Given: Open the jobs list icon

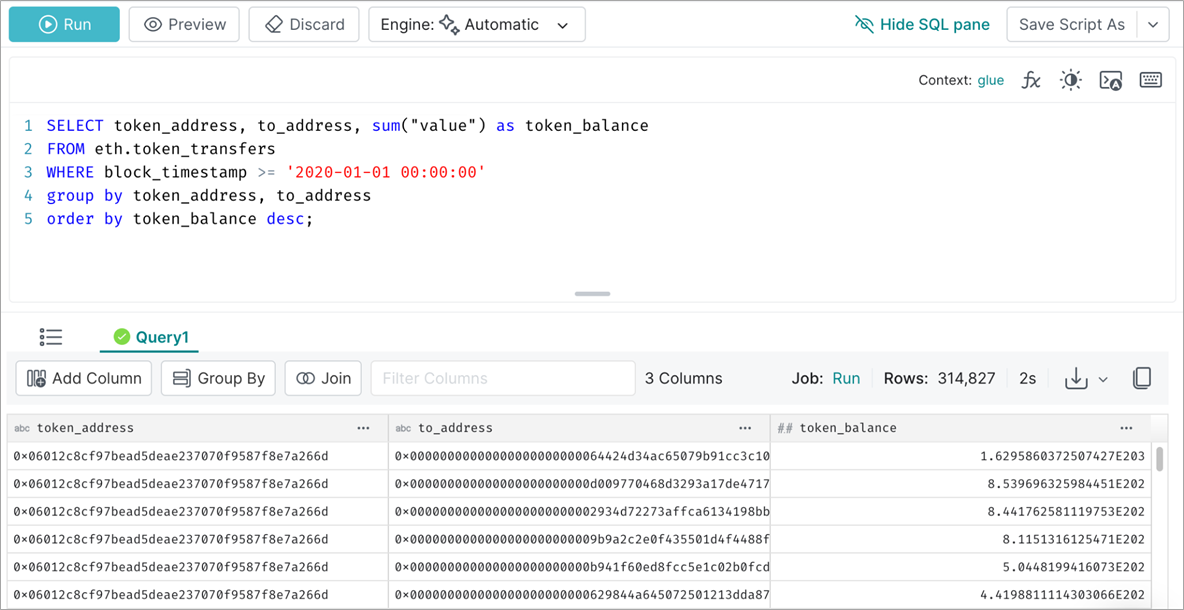Looking at the screenshot, I should pos(51,337).
